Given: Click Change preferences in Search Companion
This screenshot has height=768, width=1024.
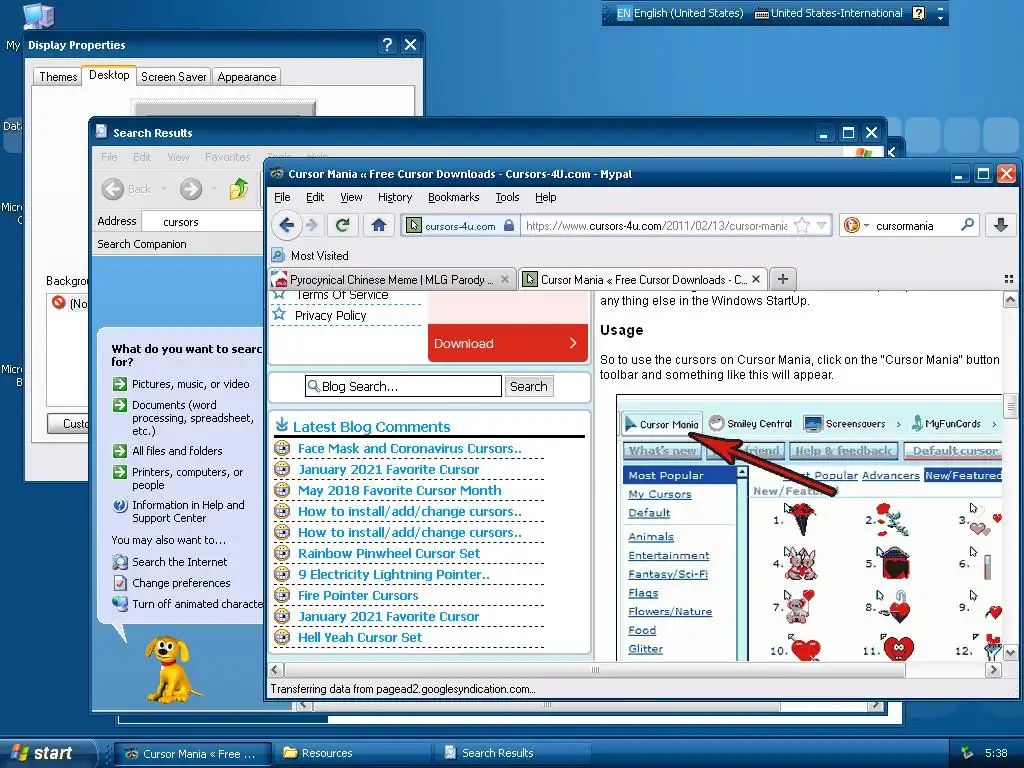Looking at the screenshot, I should pyautogui.click(x=181, y=583).
